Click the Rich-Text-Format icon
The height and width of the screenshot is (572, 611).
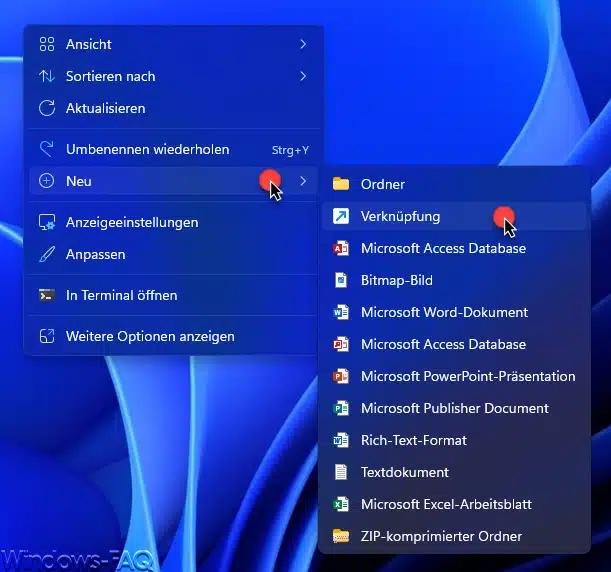(341, 440)
